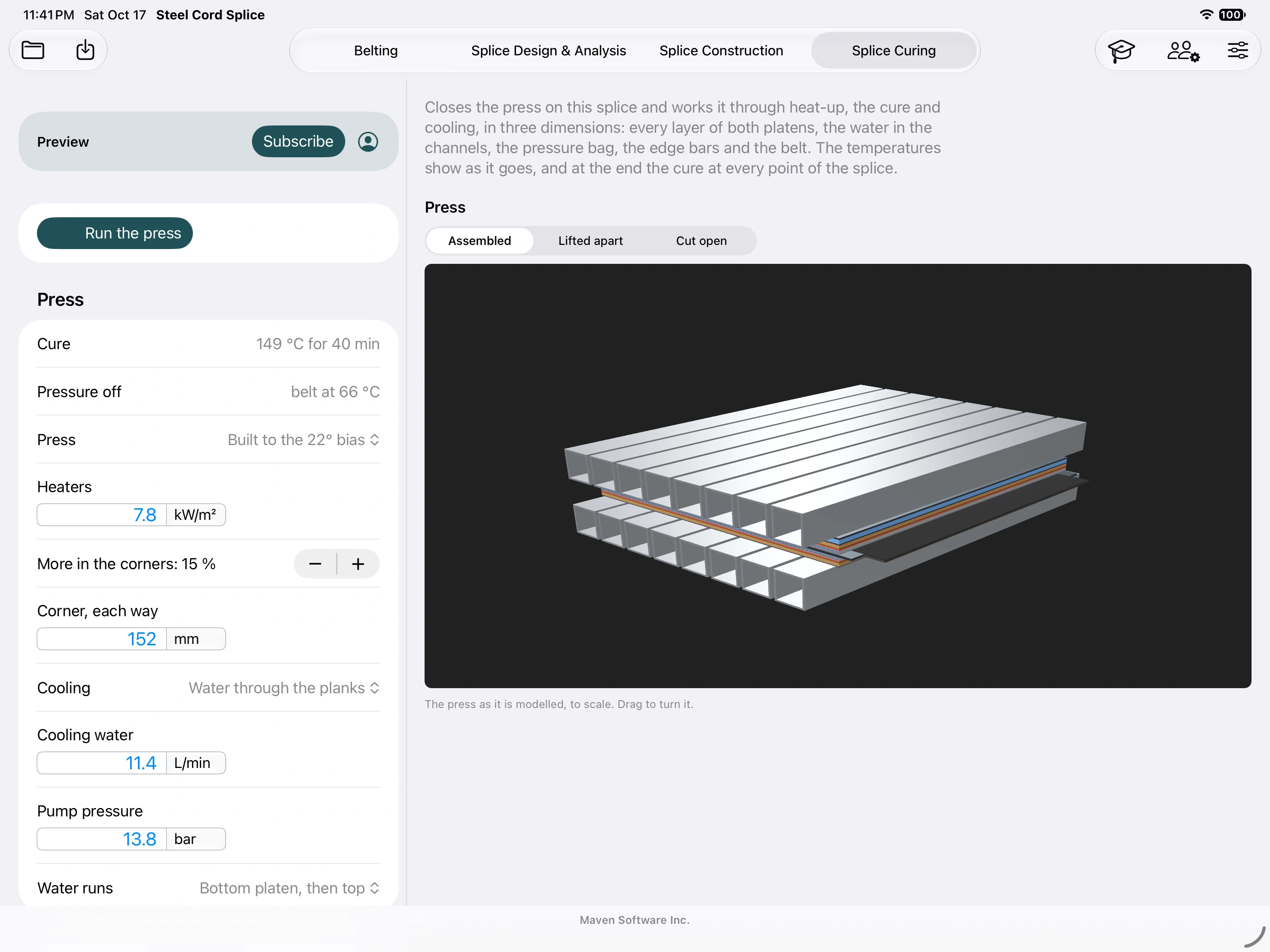Click the Run the press button
Image resolution: width=1270 pixels, height=952 pixels.
pyautogui.click(x=115, y=233)
